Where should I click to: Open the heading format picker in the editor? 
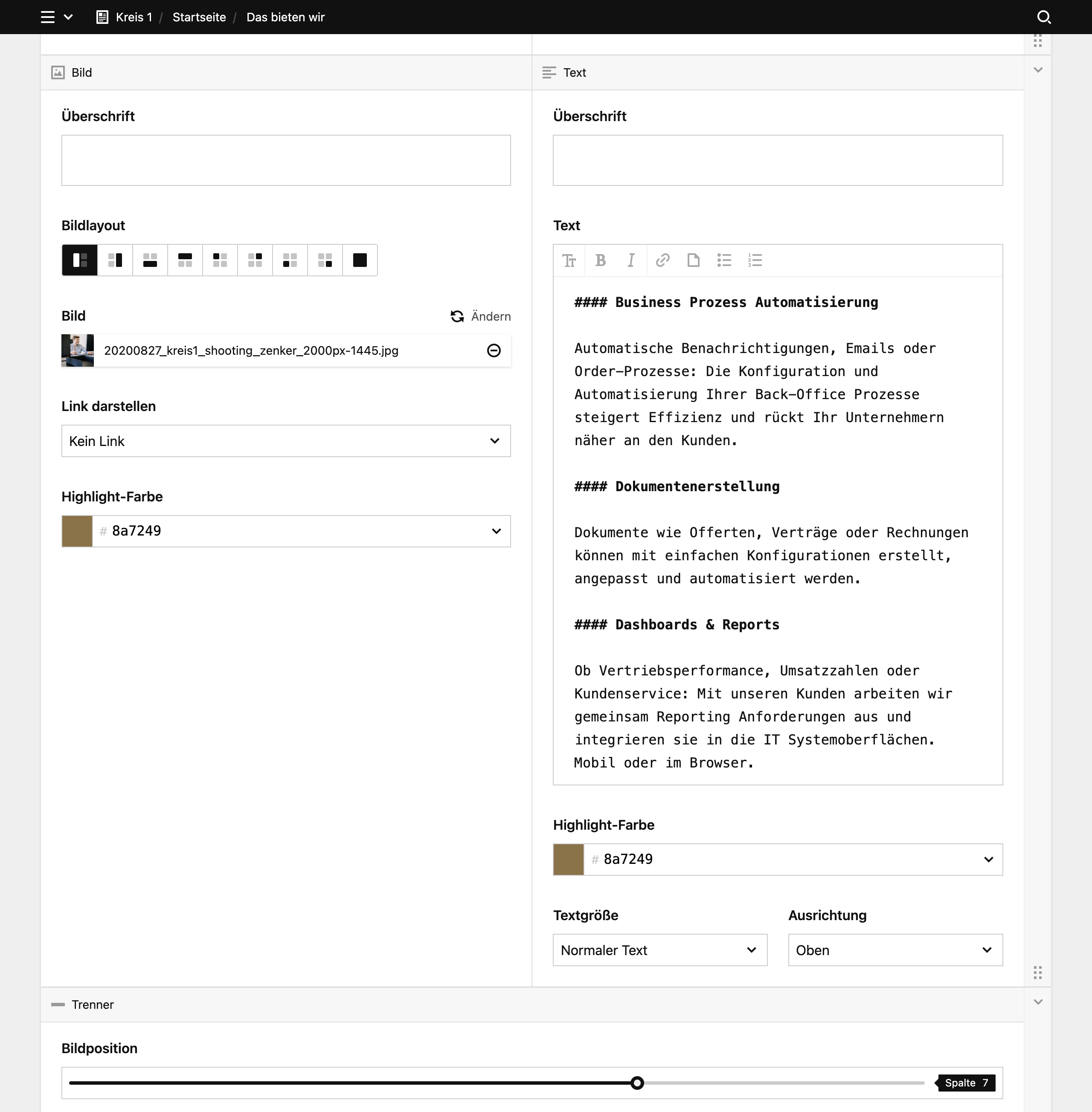click(x=569, y=261)
